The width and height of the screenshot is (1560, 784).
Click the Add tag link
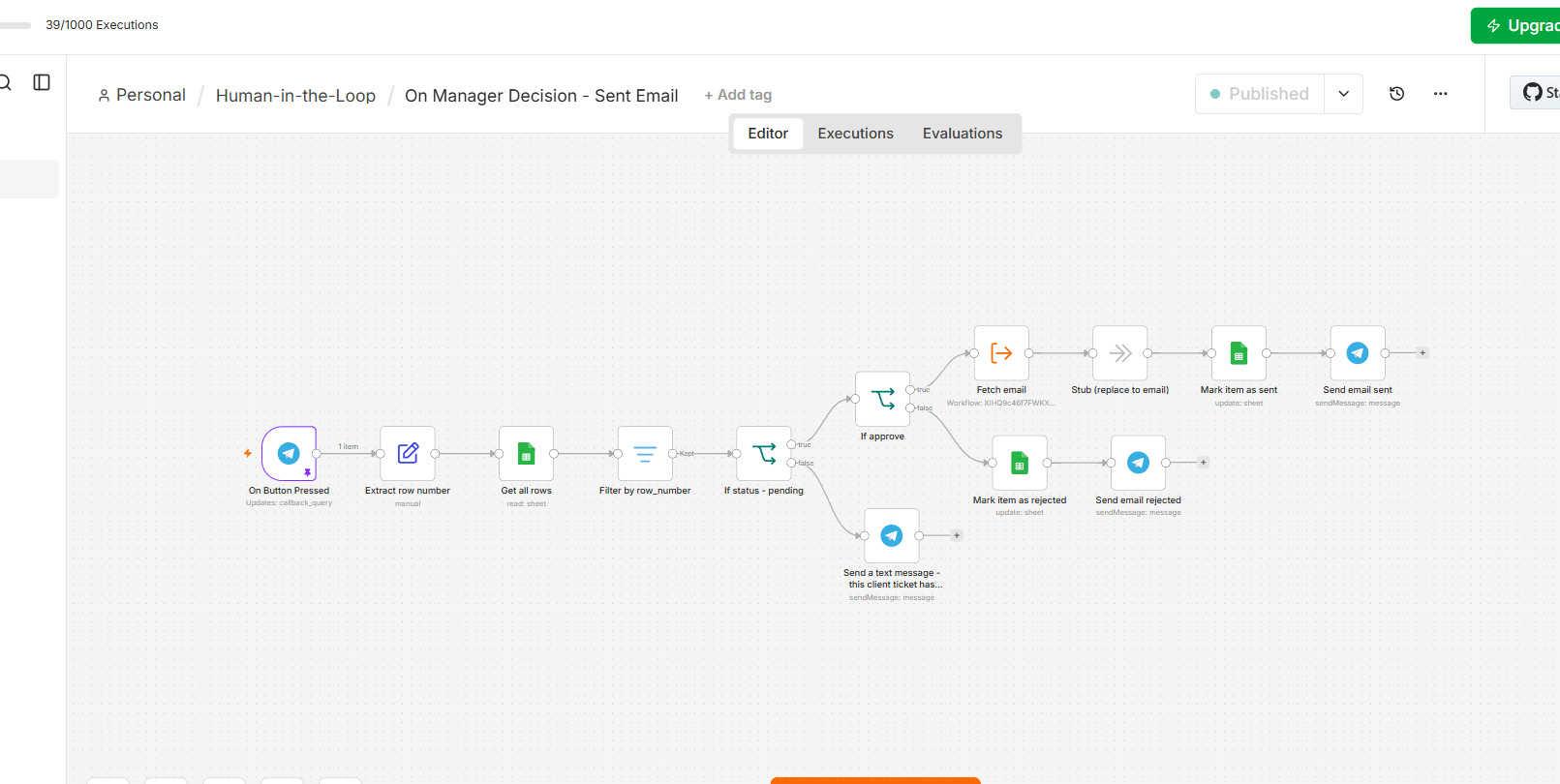coord(738,95)
